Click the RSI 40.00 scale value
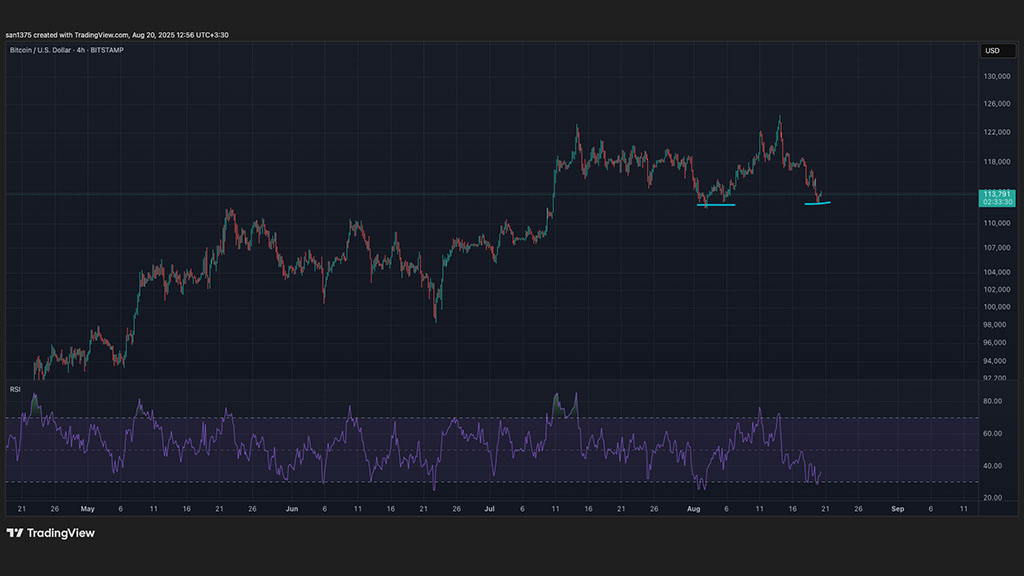Image resolution: width=1024 pixels, height=576 pixels. pos(993,466)
